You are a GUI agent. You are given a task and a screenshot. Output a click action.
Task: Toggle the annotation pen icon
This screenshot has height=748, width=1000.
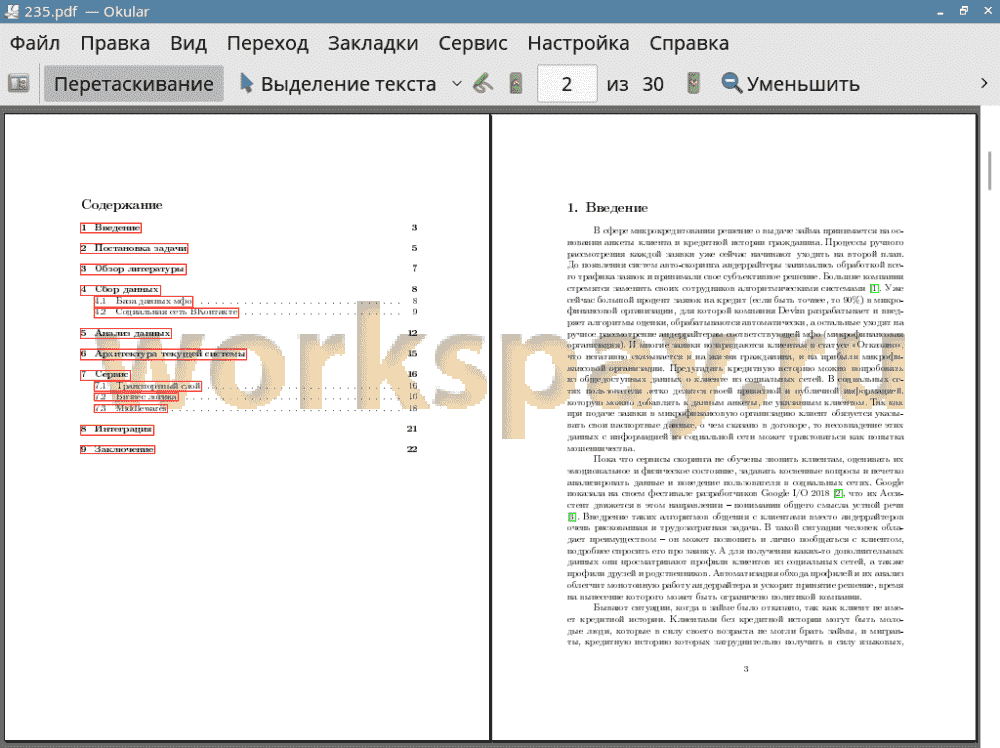(483, 84)
